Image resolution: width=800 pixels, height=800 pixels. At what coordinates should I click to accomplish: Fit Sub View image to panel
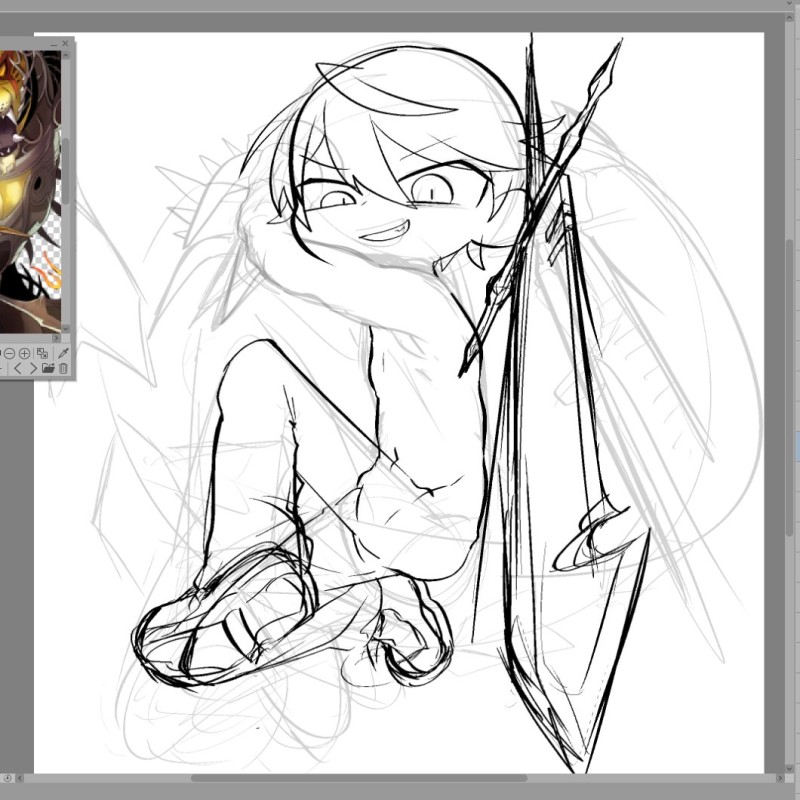42,353
